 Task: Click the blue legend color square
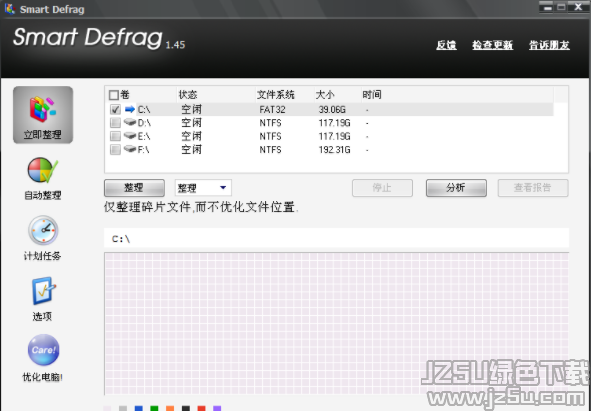coord(139,409)
